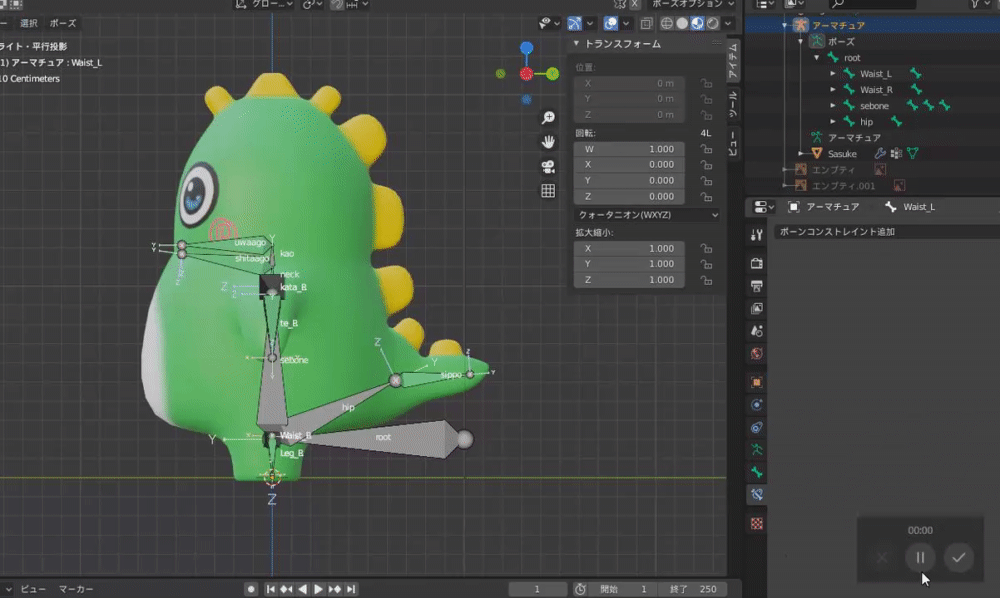Toggle the lock for location X
Screen dimensions: 1000x598
(706, 84)
